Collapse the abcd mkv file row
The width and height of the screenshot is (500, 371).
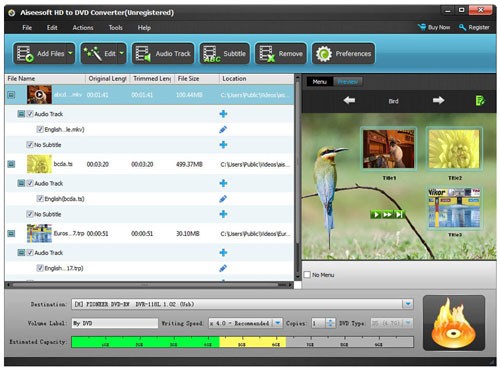point(11,95)
